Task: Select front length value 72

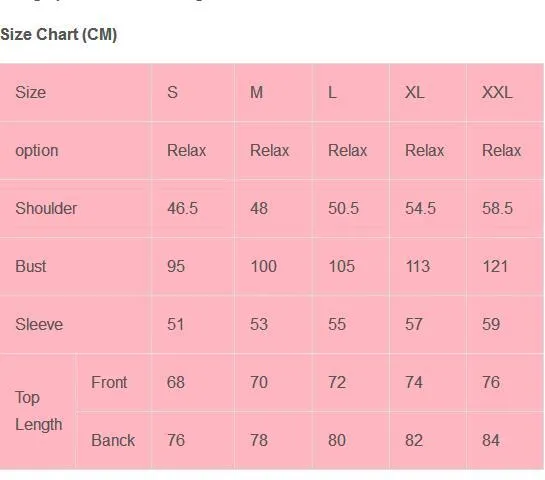Action: 337,382
